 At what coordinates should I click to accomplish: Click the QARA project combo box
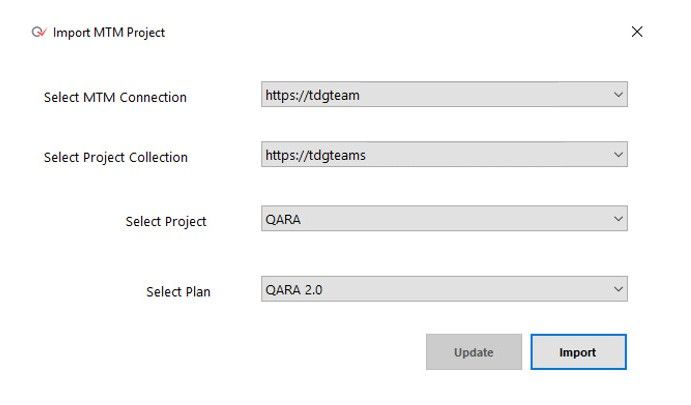pos(444,218)
